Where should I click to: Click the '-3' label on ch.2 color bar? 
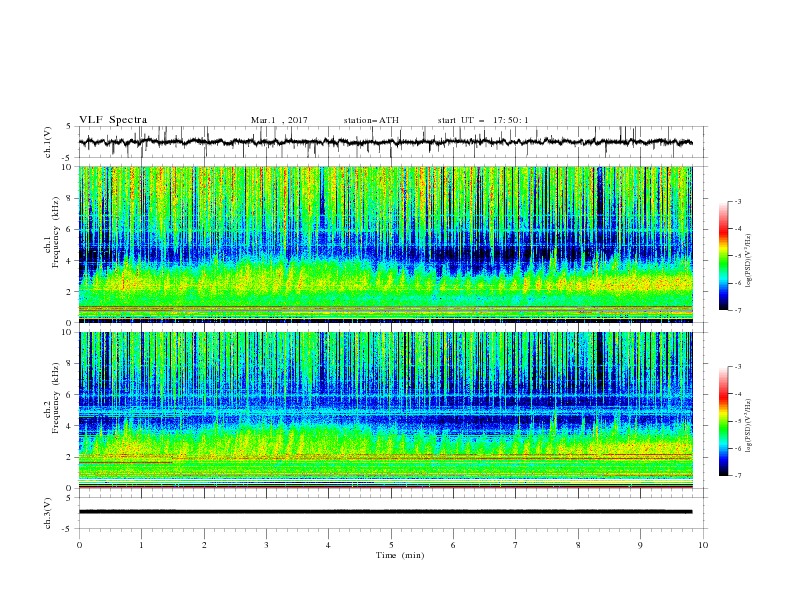click(x=738, y=367)
